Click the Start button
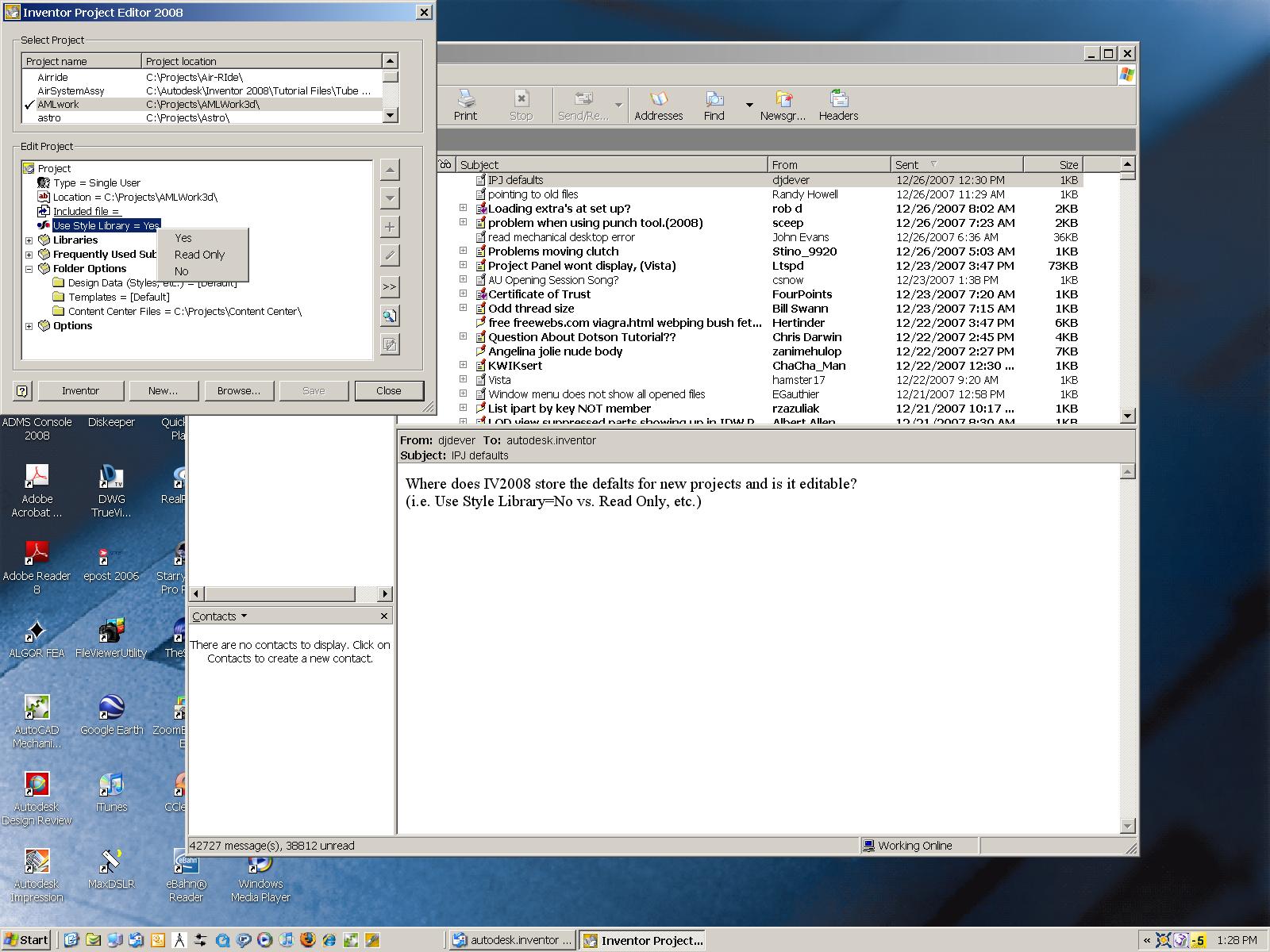Viewport: 1270px width, 952px height. (26, 940)
